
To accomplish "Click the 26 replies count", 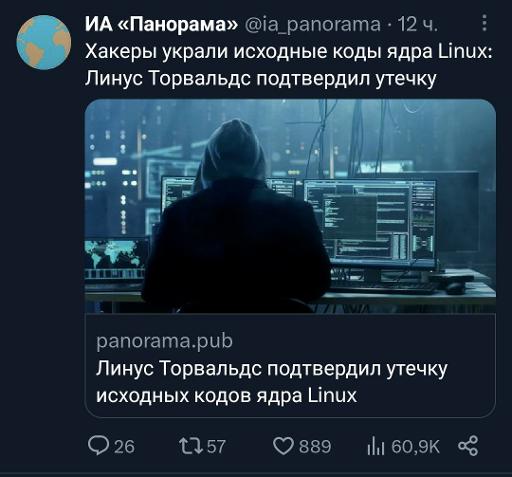I will [x=124, y=447].
